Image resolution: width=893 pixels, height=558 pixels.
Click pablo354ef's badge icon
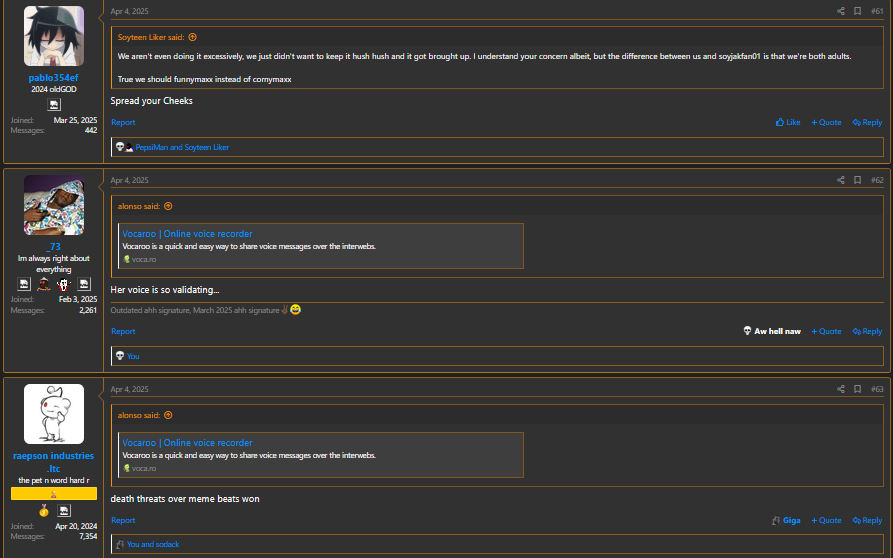[54, 105]
